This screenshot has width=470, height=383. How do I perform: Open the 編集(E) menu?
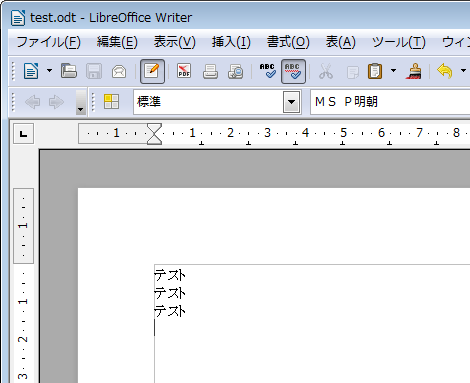[x=117, y=42]
